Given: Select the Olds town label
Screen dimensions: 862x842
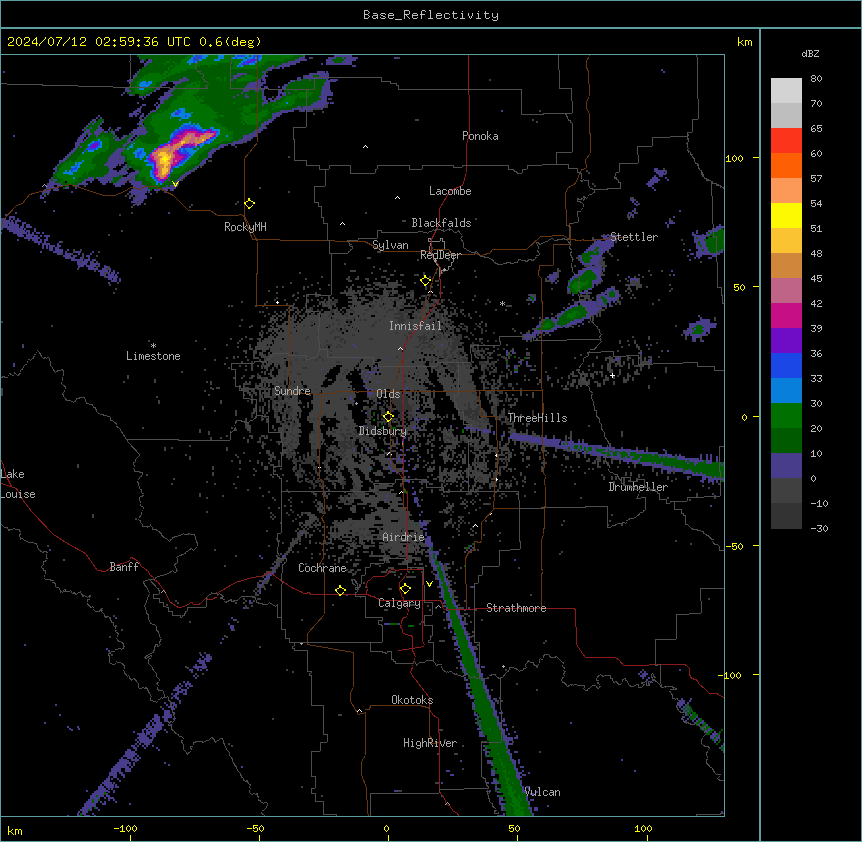Looking at the screenshot, I should pos(388,394).
